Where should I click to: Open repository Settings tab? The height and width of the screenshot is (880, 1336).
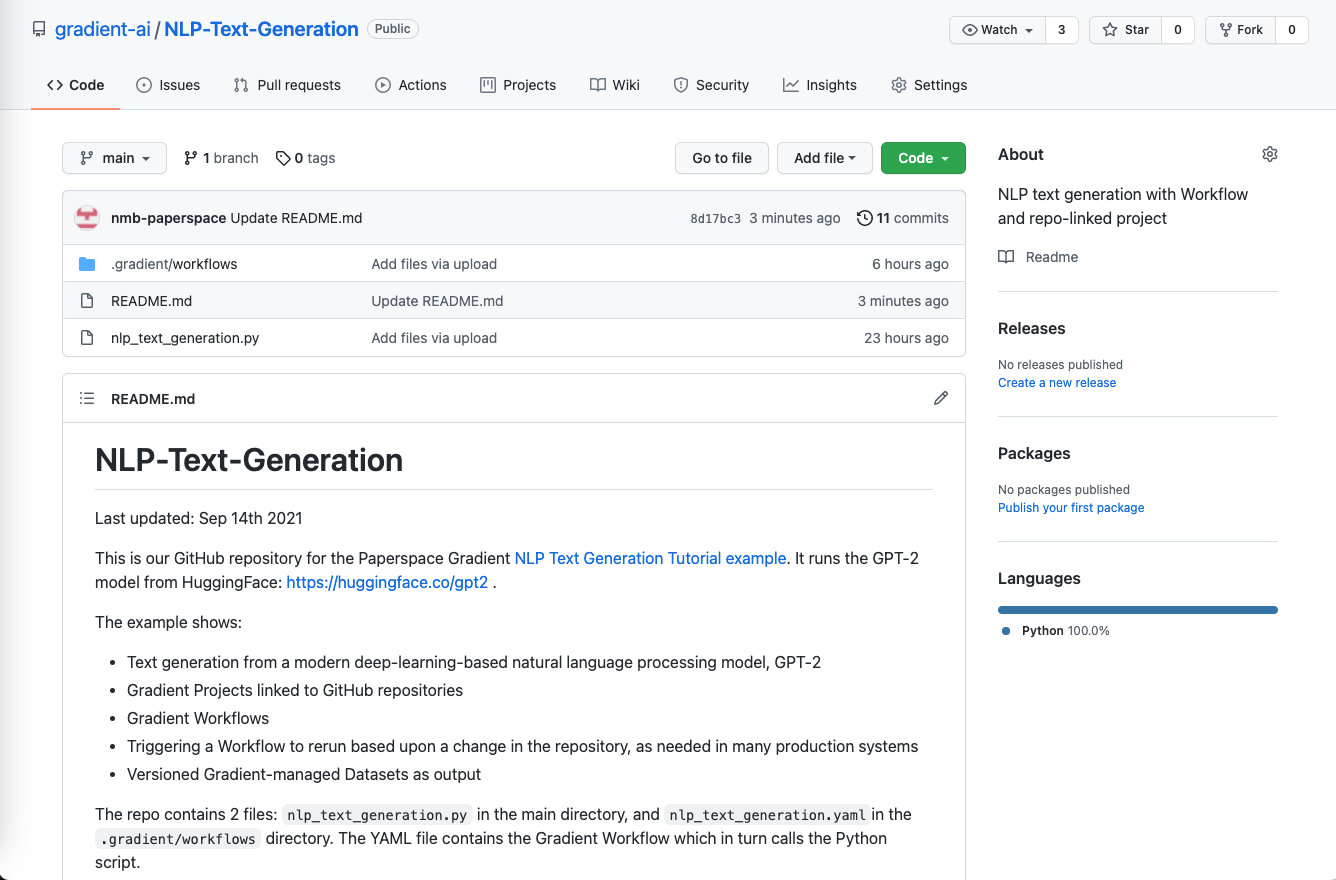929,85
